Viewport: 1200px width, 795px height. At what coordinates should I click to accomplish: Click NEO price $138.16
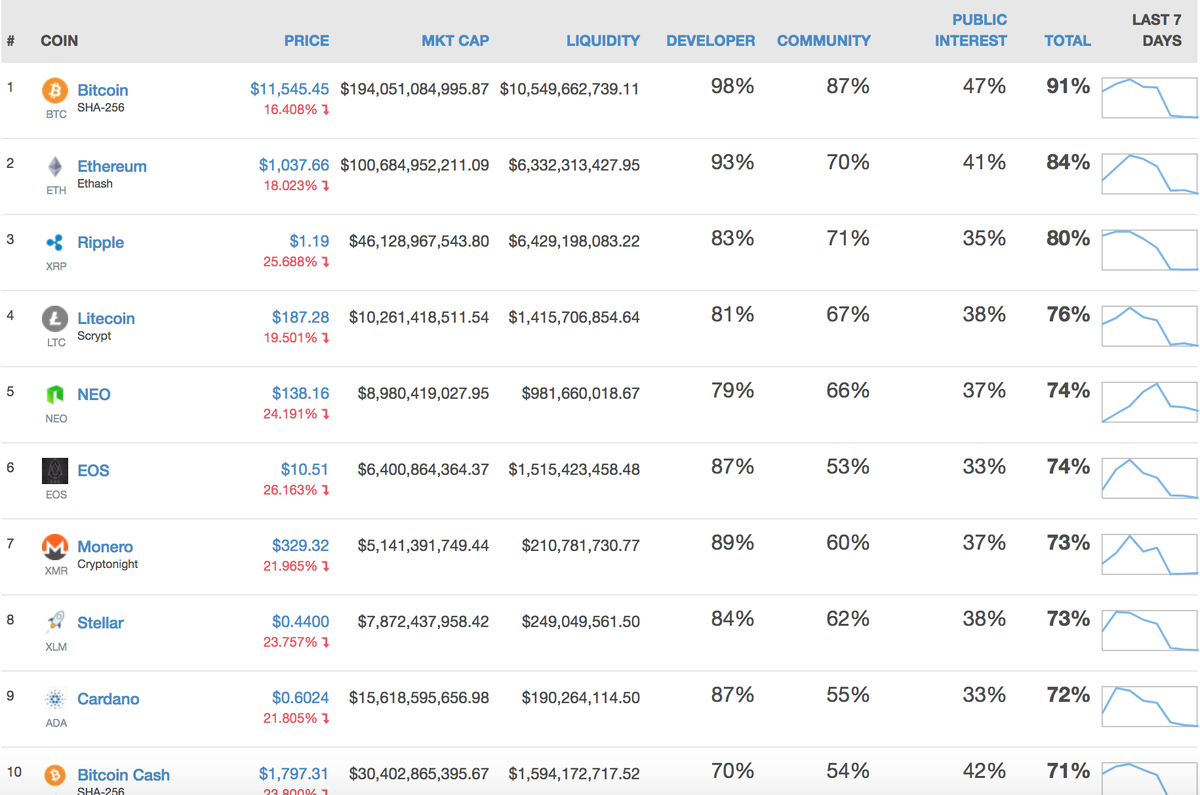click(x=301, y=393)
